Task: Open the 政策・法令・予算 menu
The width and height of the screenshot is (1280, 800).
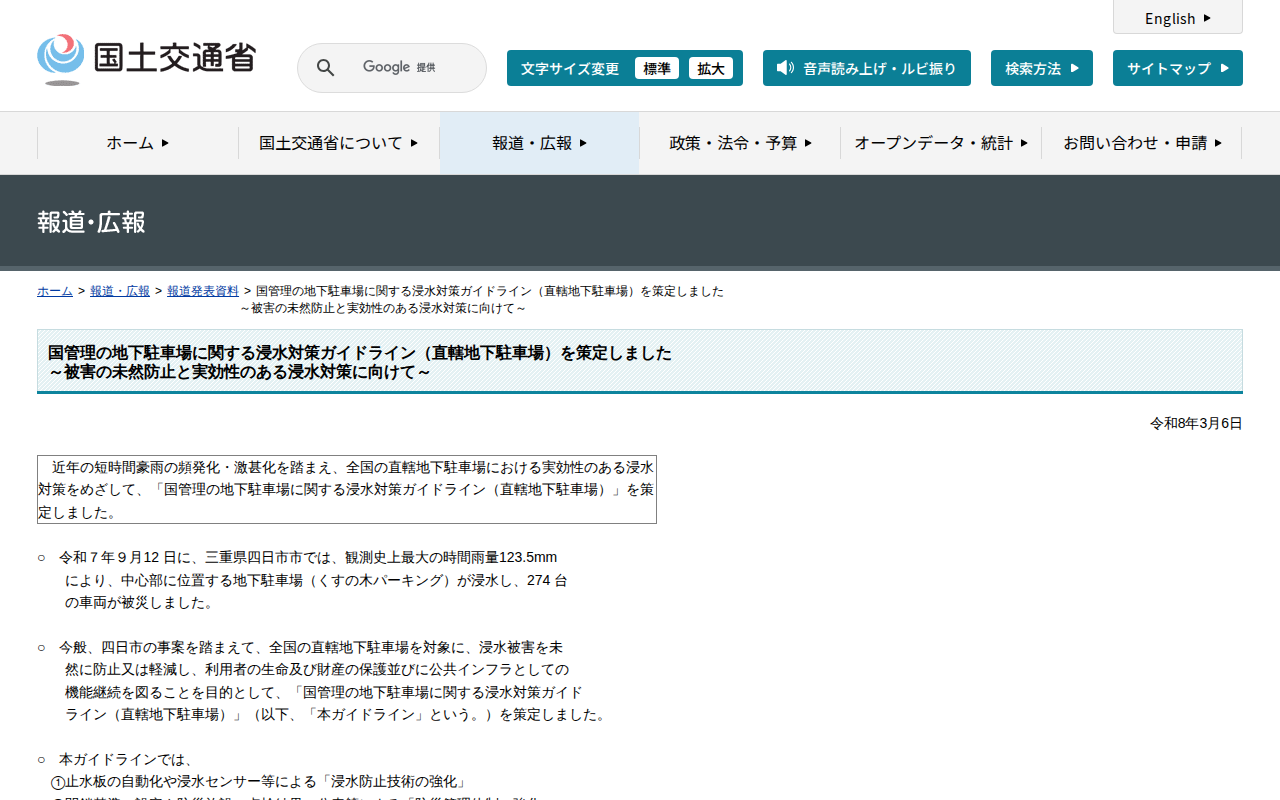Action: pos(741,143)
